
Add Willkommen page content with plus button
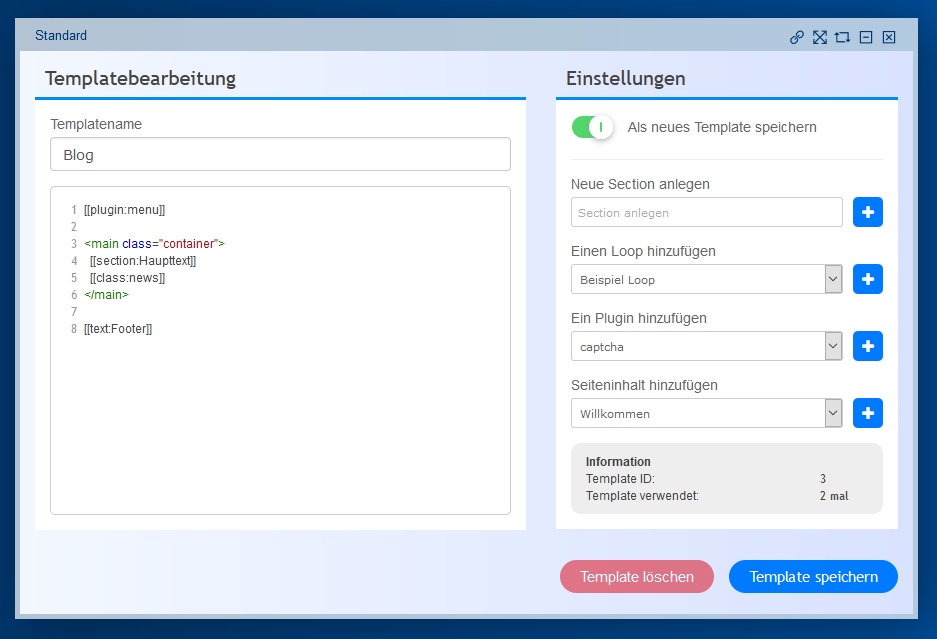click(867, 413)
